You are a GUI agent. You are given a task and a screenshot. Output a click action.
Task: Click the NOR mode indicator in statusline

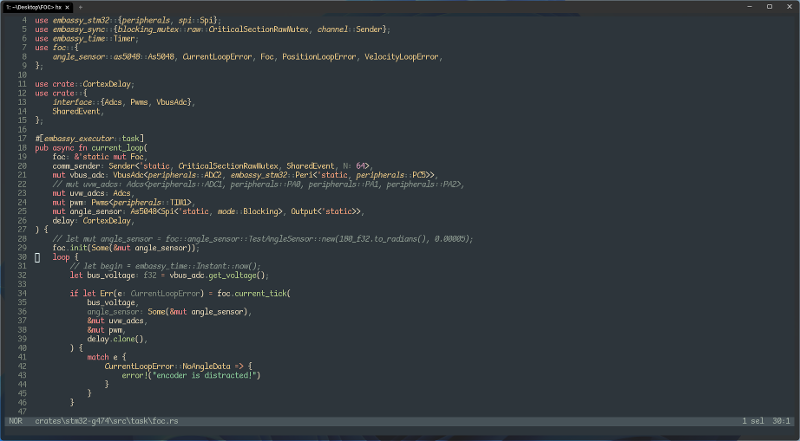click(16, 421)
